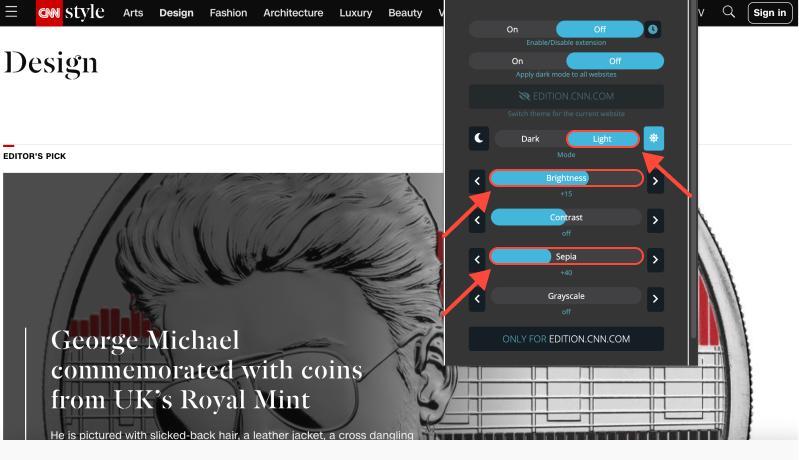
Task: Open the Architecture menu item
Action: [x=293, y=13]
